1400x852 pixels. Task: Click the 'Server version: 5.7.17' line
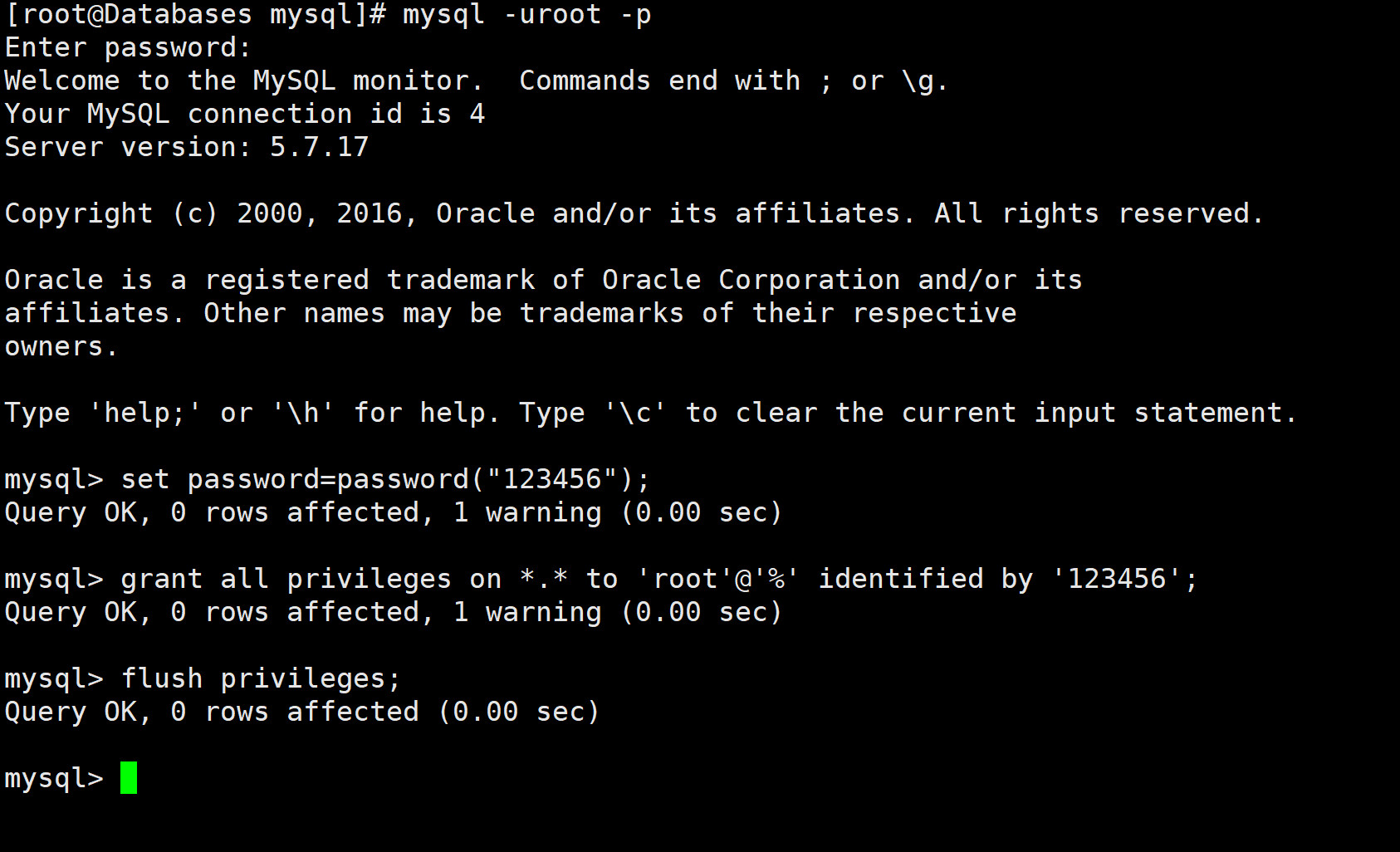point(187,147)
